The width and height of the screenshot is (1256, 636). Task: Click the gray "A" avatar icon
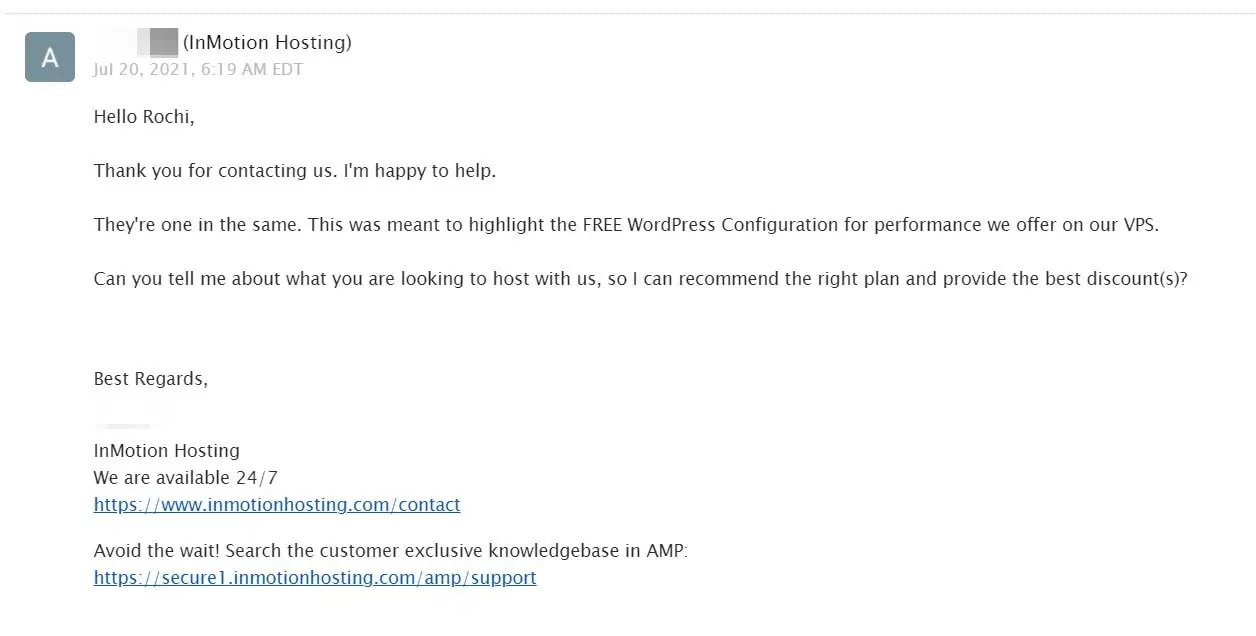50,57
